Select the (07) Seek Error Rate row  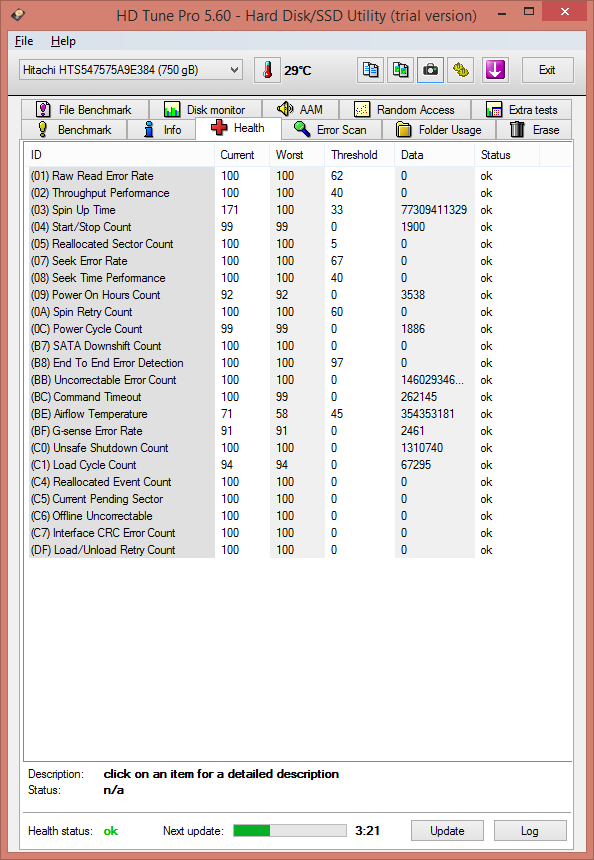click(x=284, y=261)
